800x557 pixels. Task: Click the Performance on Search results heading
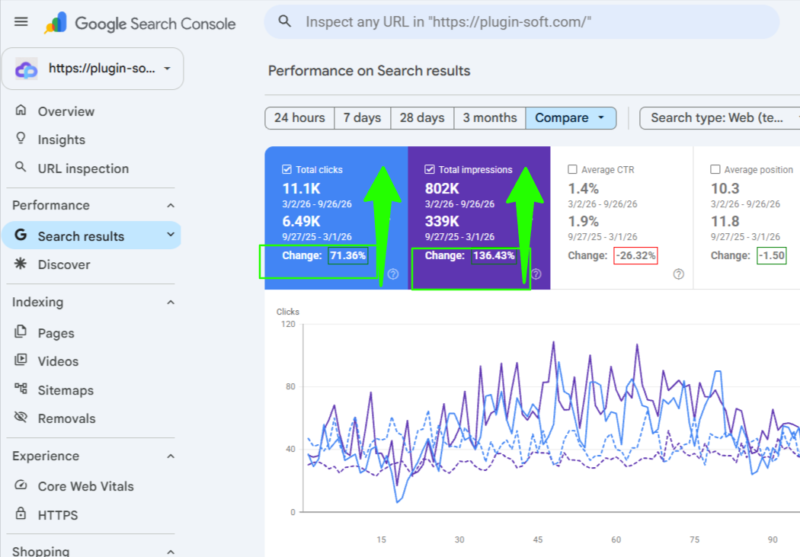click(369, 70)
